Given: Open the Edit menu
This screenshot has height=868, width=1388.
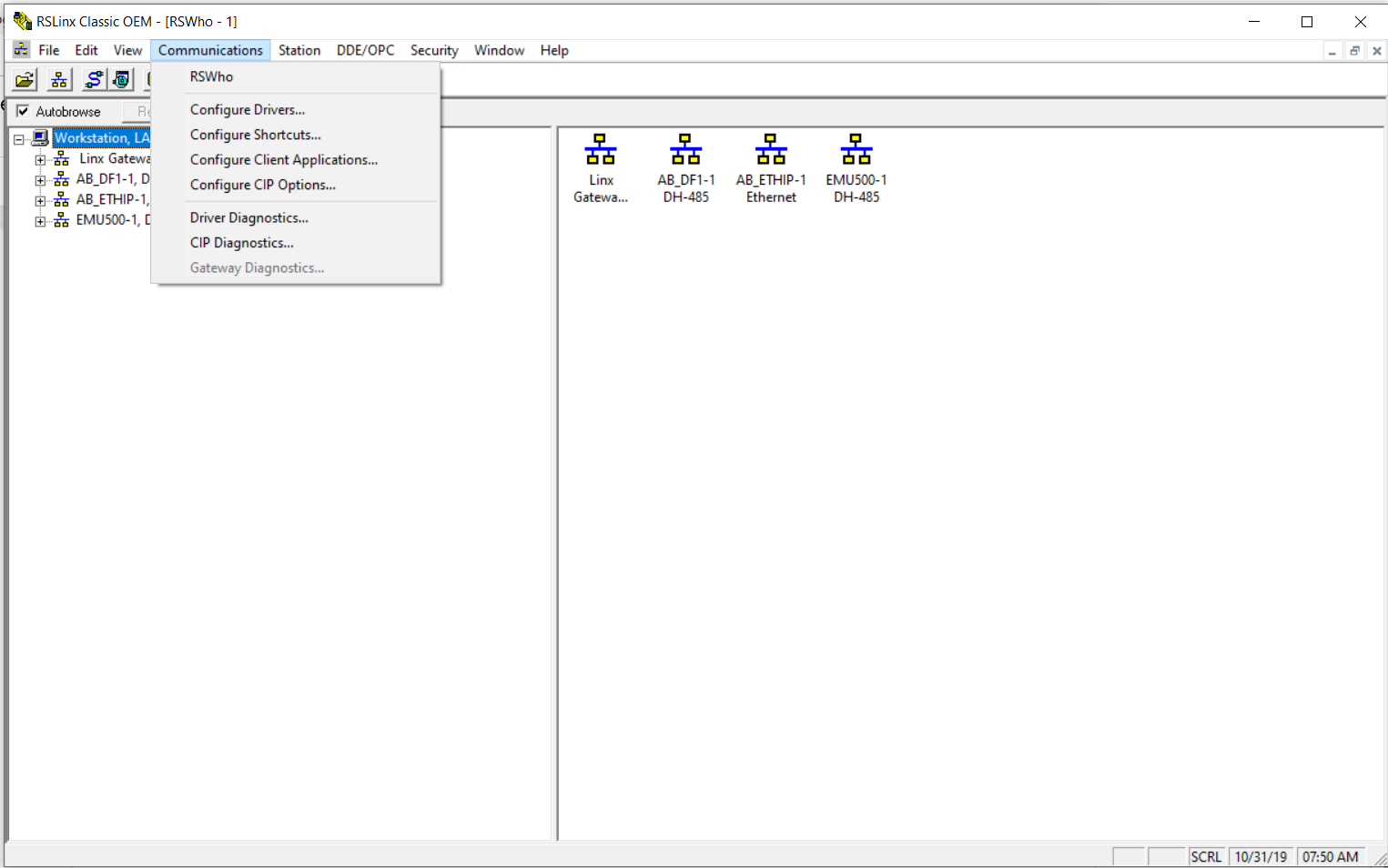Looking at the screenshot, I should coord(86,50).
